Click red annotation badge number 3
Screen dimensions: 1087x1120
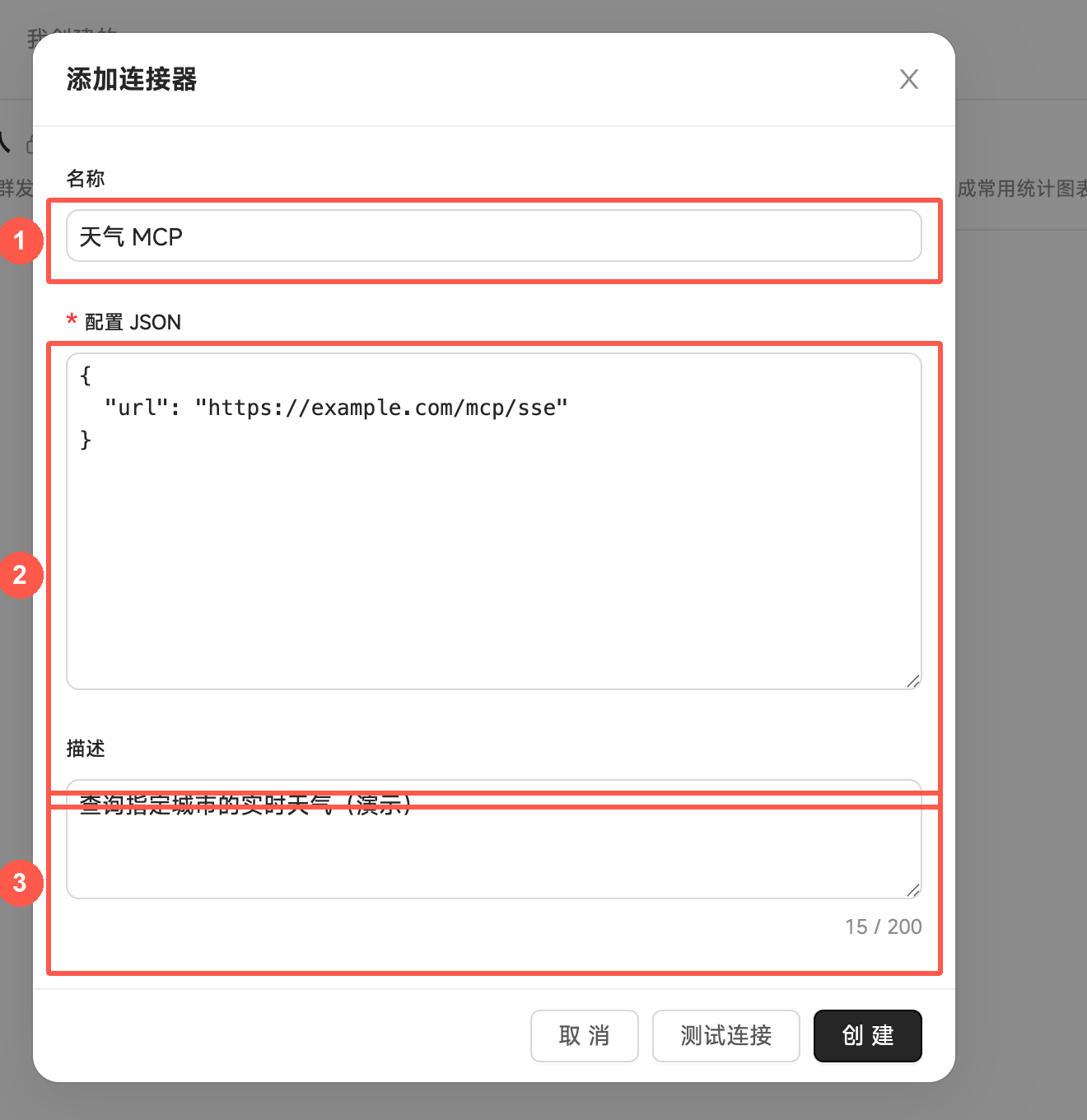[x=21, y=883]
